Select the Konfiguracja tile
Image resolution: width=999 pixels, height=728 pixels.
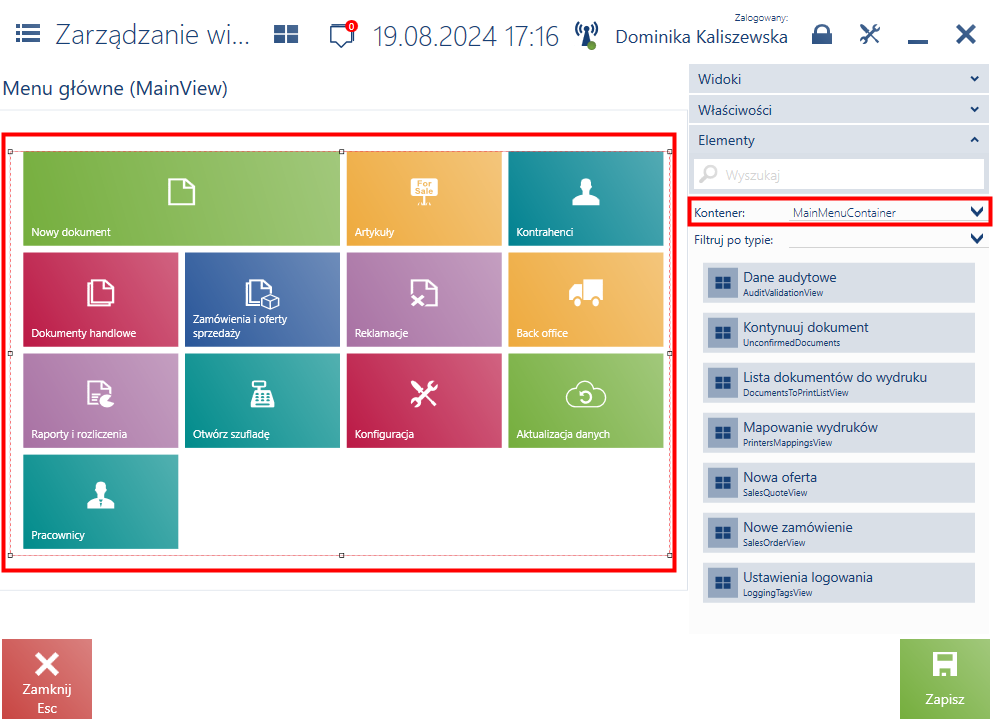(424, 401)
